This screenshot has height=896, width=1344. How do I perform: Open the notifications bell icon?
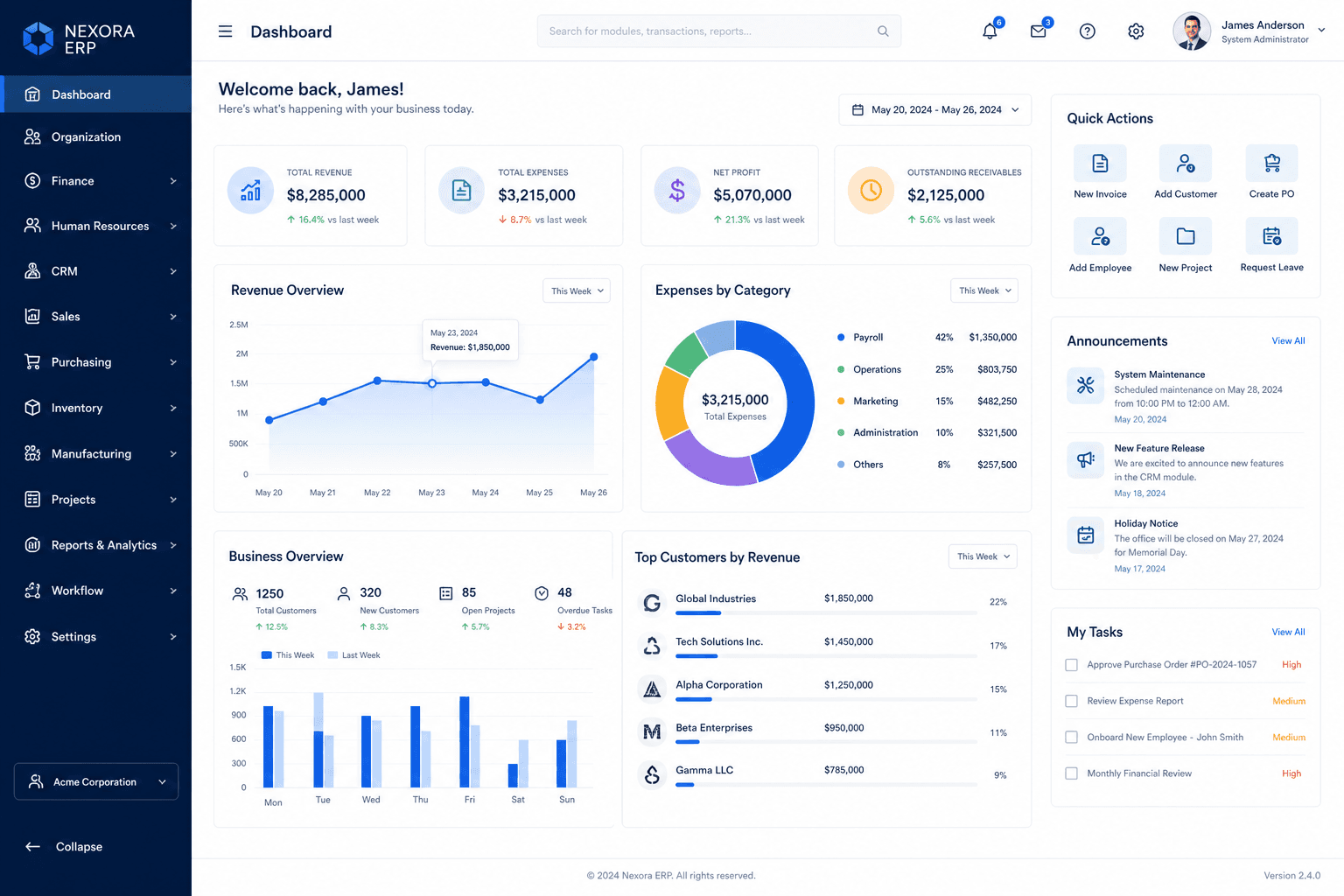(x=990, y=31)
